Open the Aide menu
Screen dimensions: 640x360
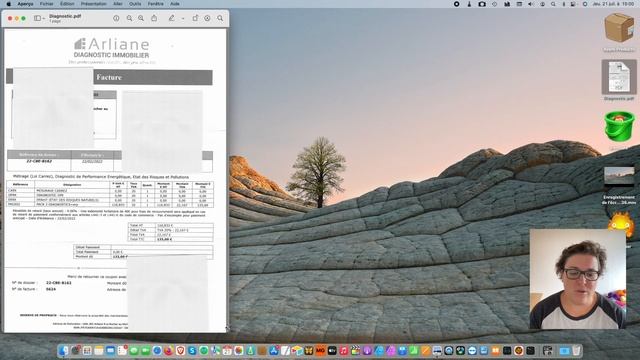175,4
